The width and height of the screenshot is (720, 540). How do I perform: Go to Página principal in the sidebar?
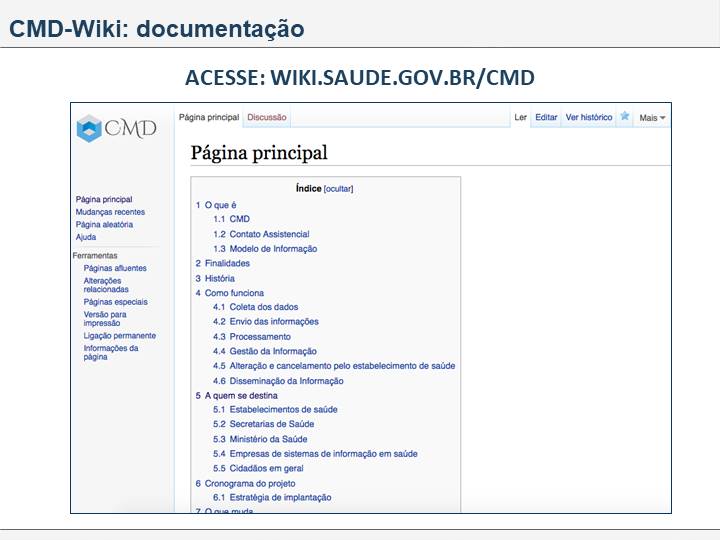tap(104, 199)
